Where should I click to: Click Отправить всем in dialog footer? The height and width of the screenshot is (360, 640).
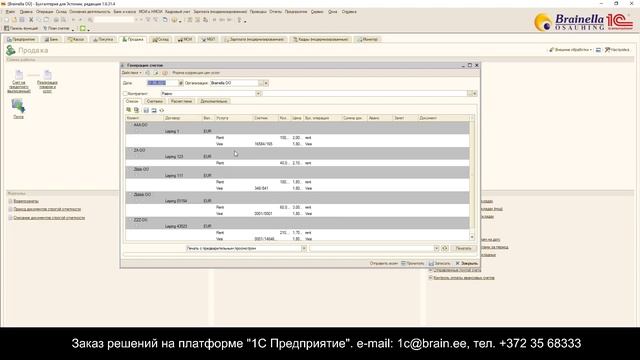[384, 263]
